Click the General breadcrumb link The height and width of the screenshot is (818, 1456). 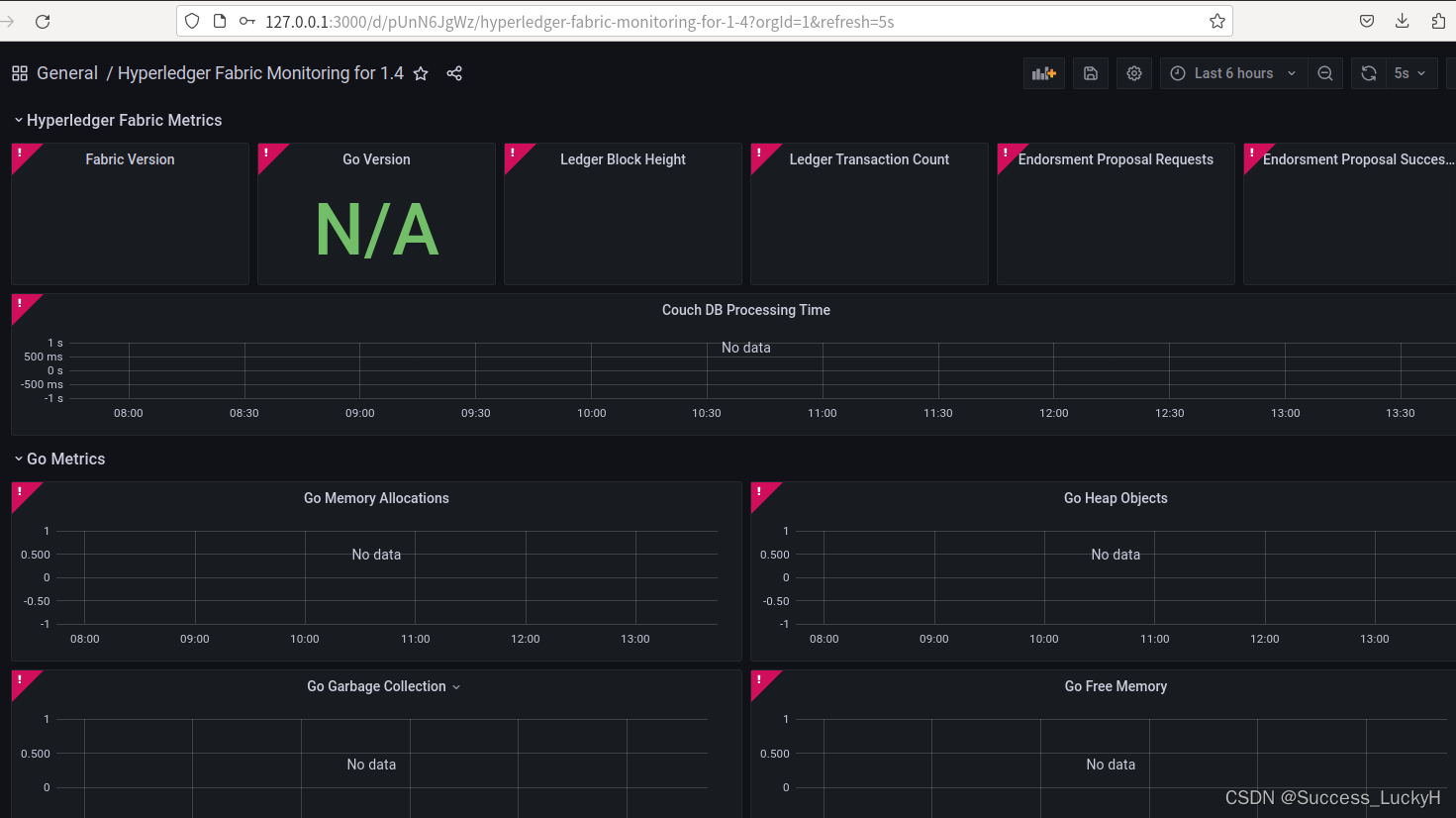click(x=66, y=72)
